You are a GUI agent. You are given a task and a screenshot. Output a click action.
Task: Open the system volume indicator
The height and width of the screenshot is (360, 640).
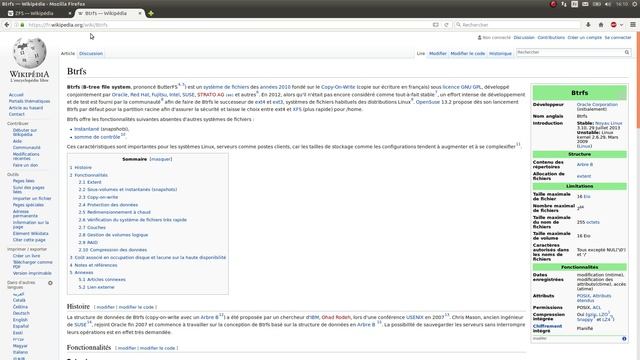[x=608, y=4]
